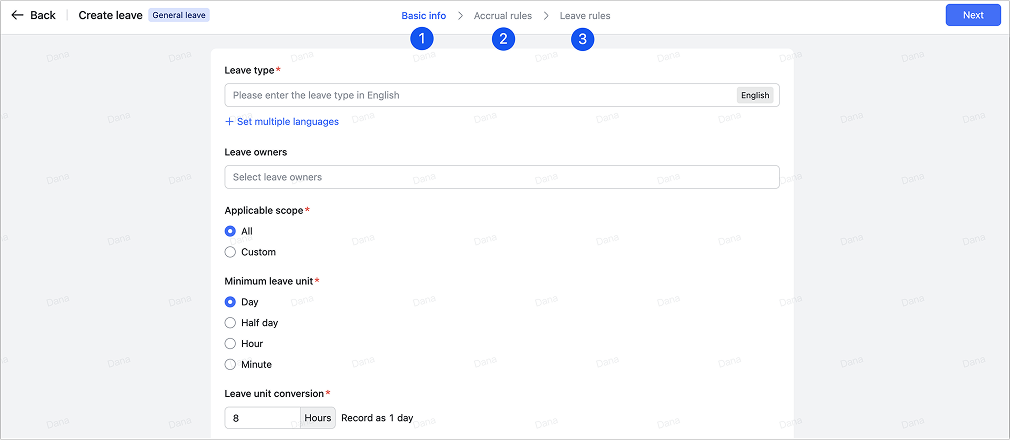Switch to the Accrual rules step
The width and height of the screenshot is (1010, 440).
(503, 16)
